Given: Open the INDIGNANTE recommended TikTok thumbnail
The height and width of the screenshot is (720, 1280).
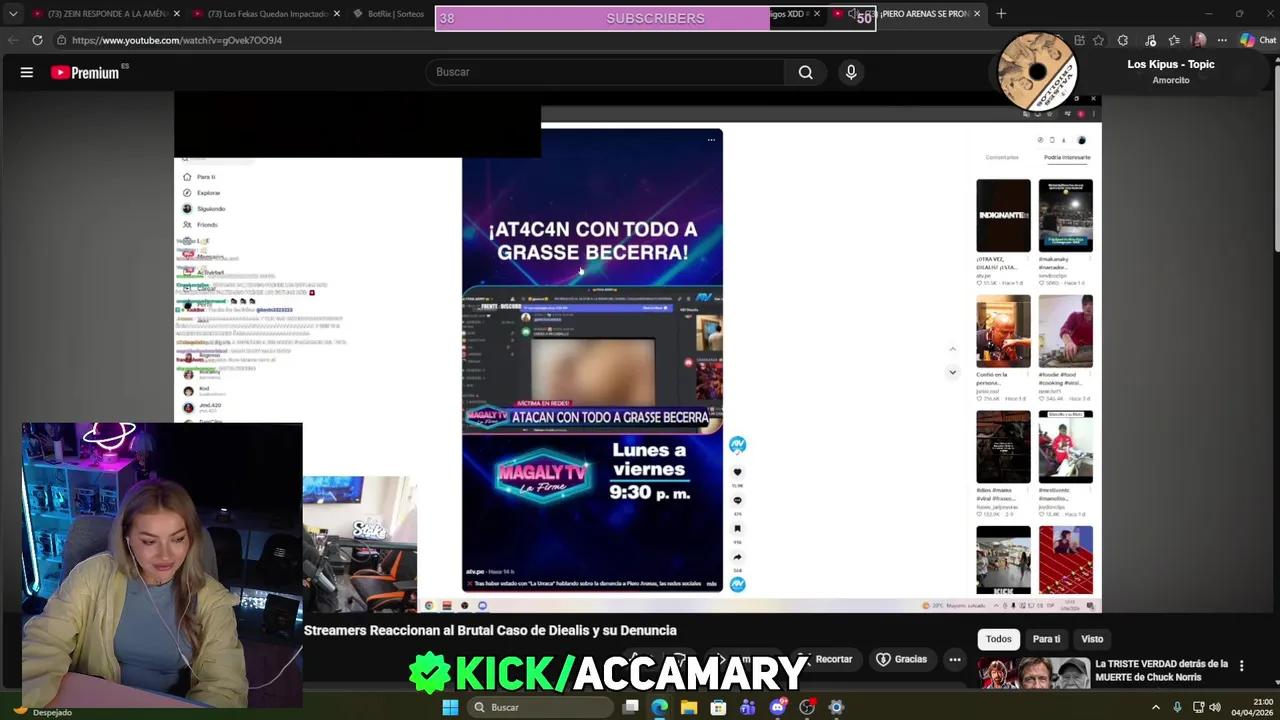Looking at the screenshot, I should pyautogui.click(x=1003, y=216).
